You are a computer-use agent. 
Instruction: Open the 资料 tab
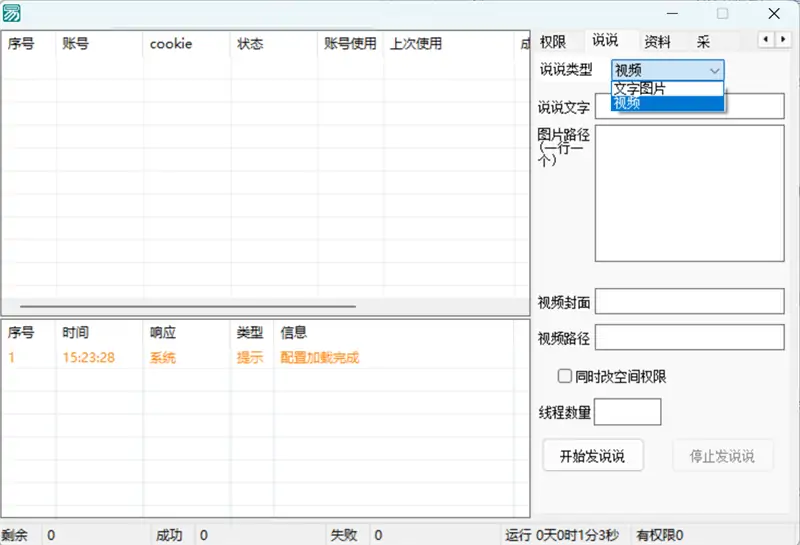point(657,42)
